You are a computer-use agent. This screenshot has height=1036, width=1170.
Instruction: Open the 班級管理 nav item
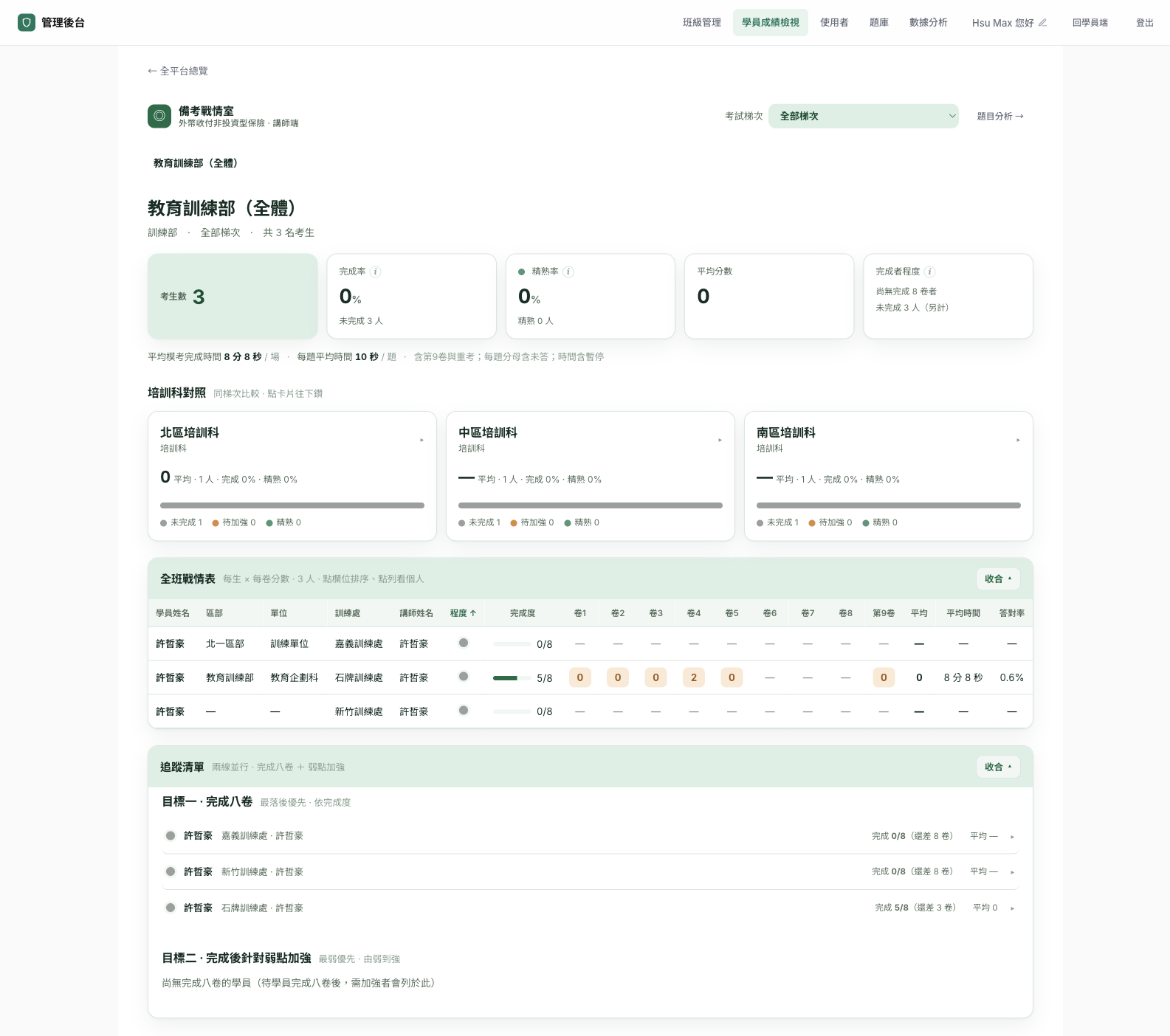coord(702,23)
